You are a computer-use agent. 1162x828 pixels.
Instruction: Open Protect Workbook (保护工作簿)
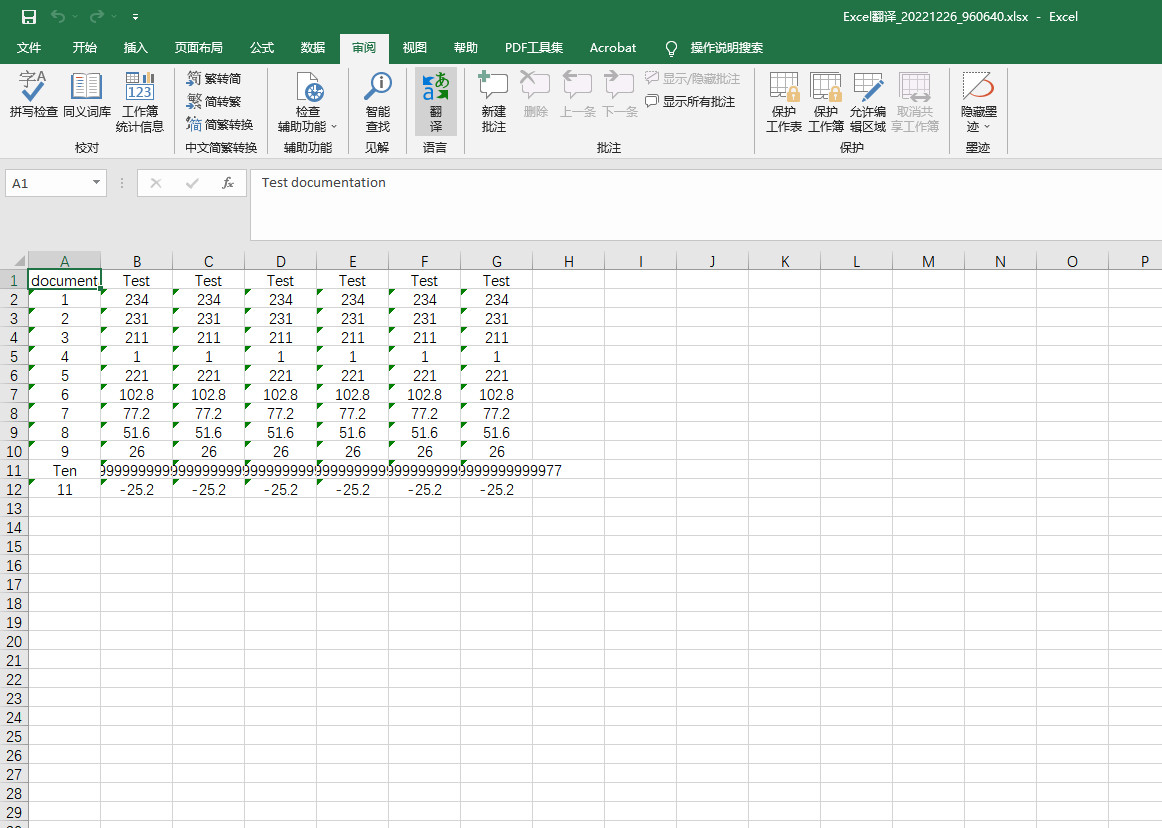coord(826,102)
